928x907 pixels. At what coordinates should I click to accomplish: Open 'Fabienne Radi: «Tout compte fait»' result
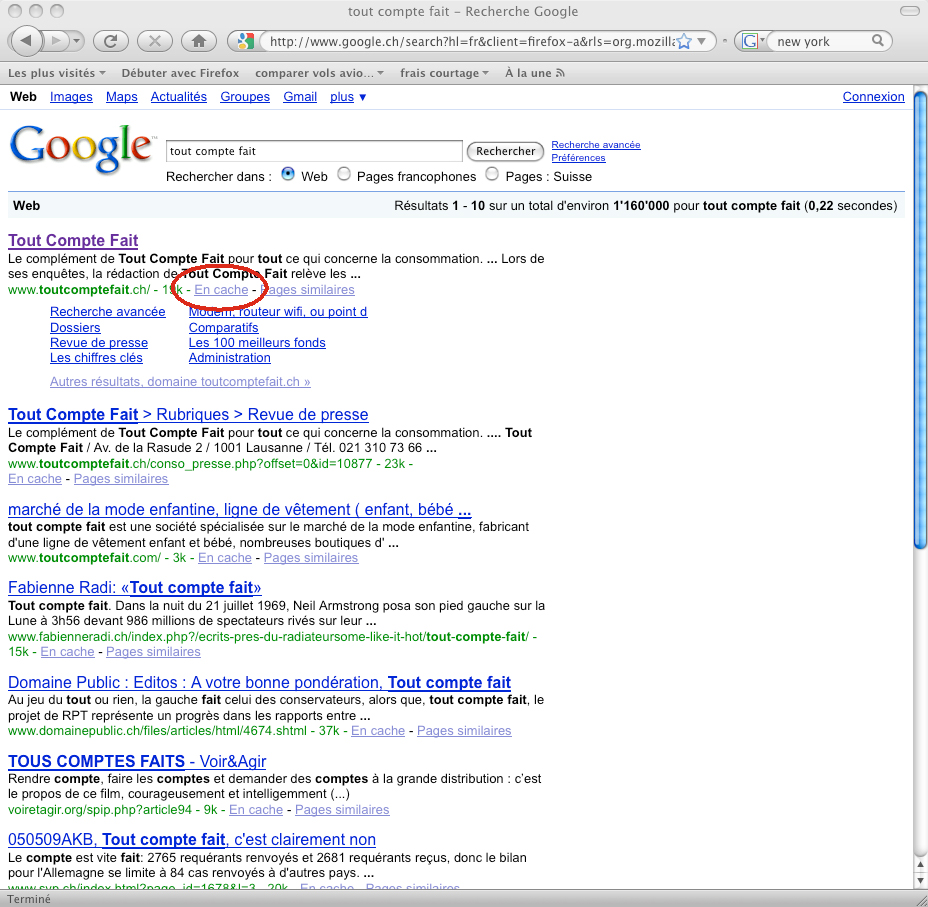[x=134, y=588]
